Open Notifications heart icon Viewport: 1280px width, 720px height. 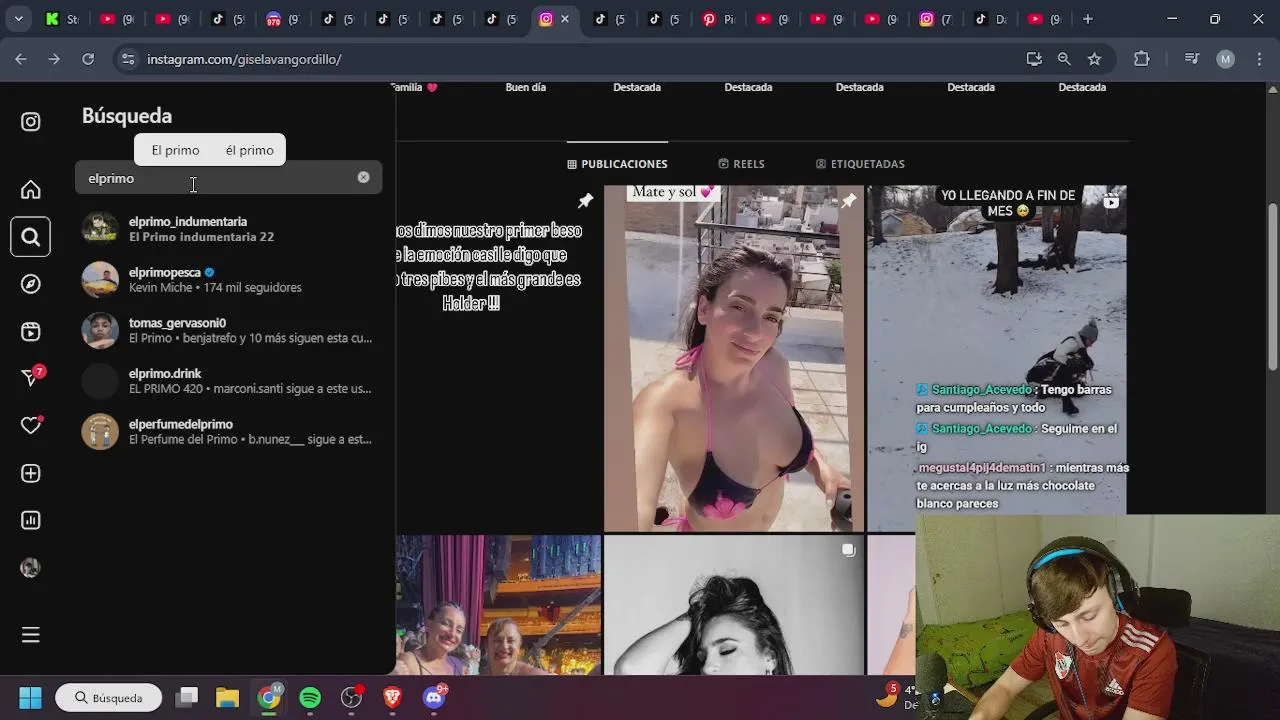click(x=31, y=425)
